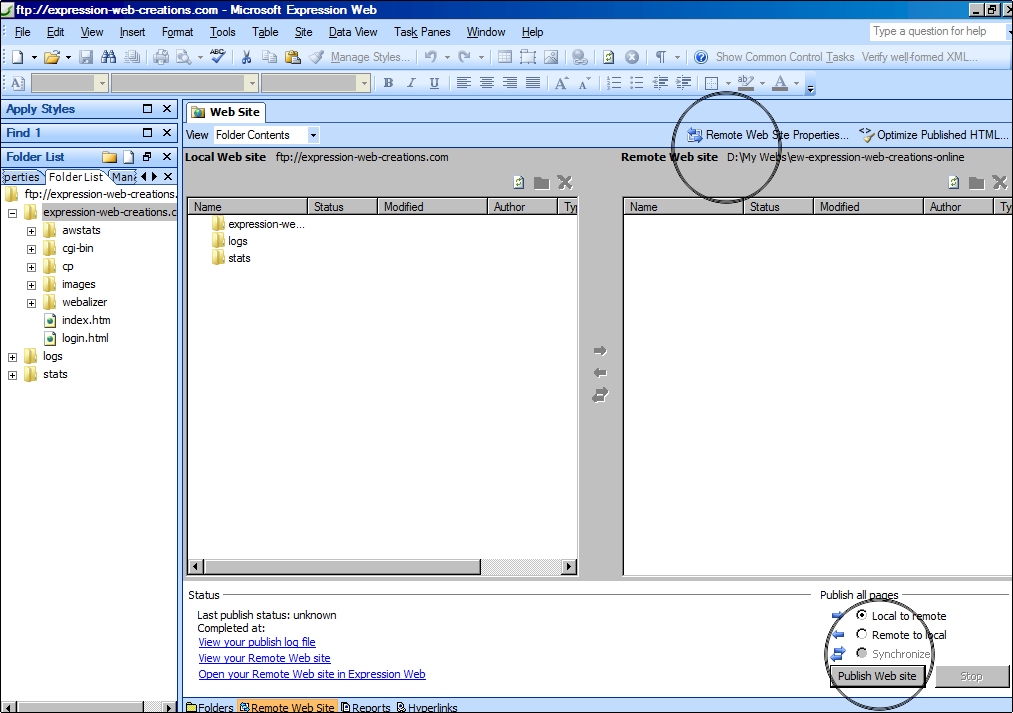Viewport: 1013px width, 713px height.
Task: Click the left arrow to get selected files
Action: pyautogui.click(x=600, y=373)
